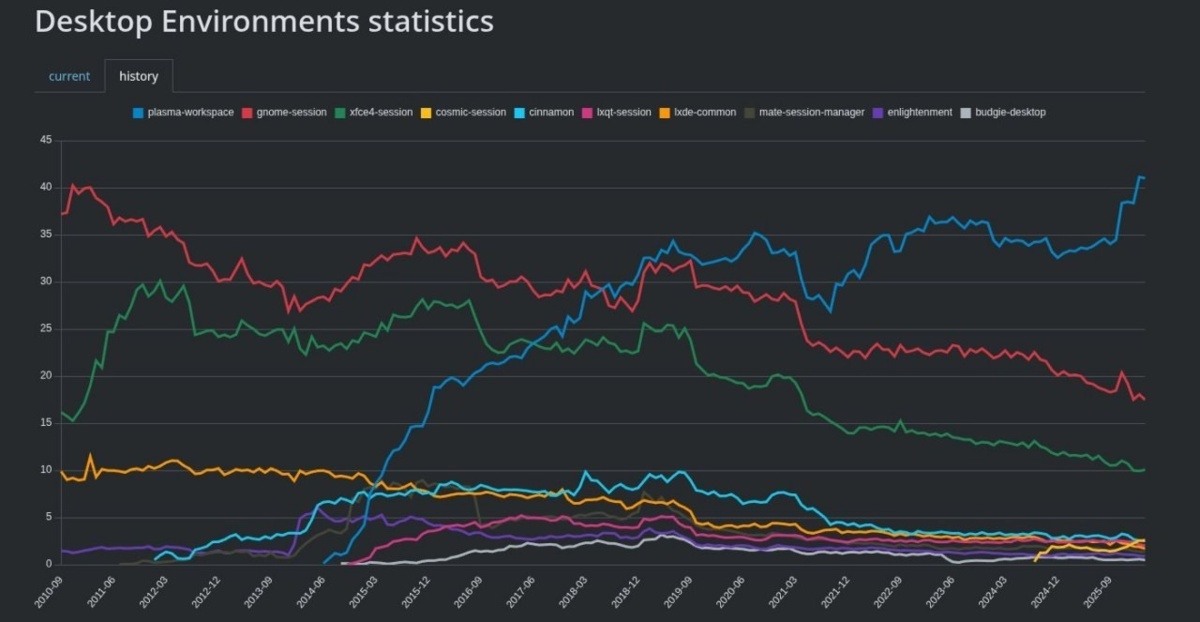The width and height of the screenshot is (1200, 622).
Task: Click the cyan cinnamon legend swatch
Action: (519, 112)
